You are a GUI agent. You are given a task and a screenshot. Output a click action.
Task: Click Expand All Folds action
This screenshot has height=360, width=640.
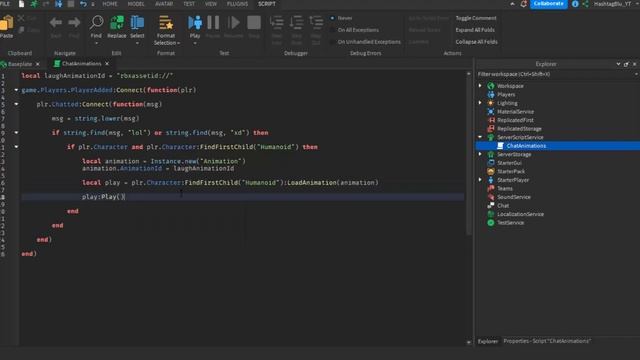point(475,30)
